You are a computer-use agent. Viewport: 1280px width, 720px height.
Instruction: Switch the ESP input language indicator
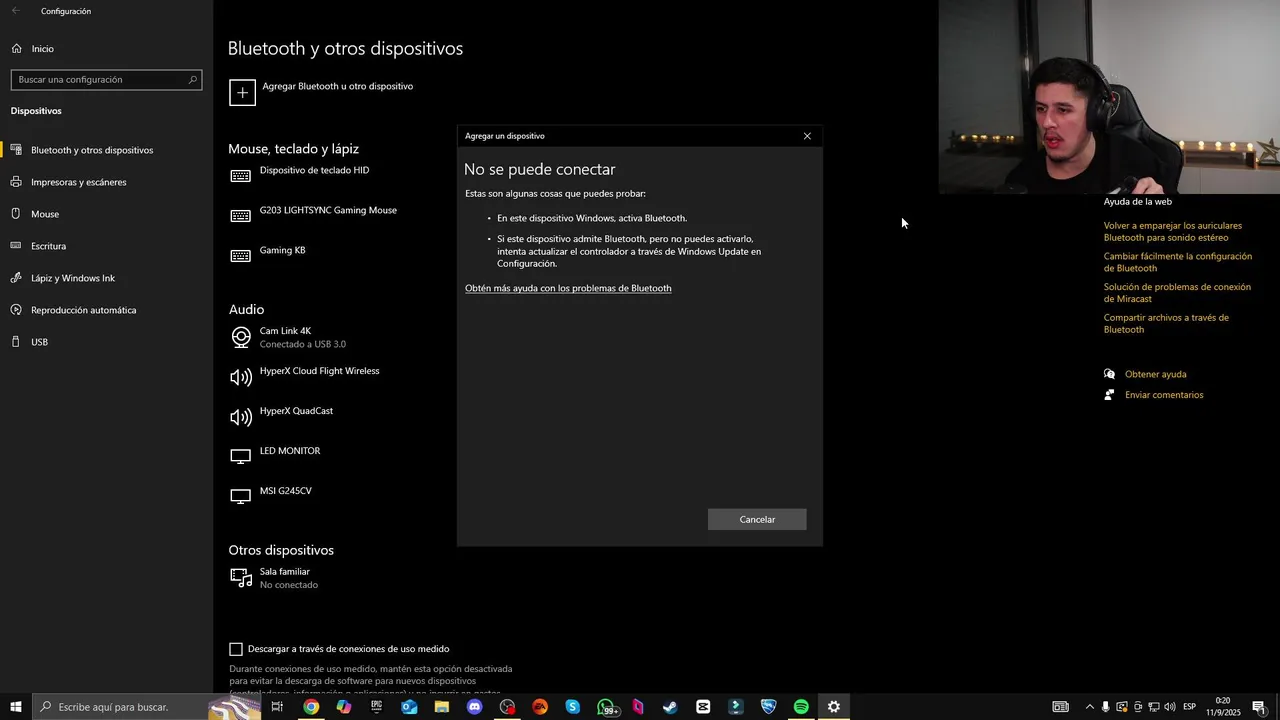1189,707
